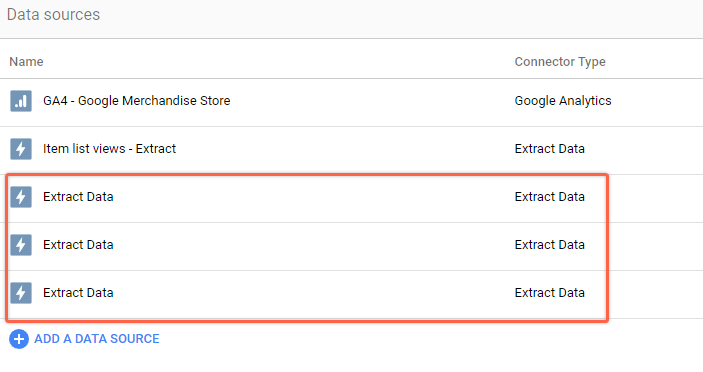The image size is (703, 372).
Task: Select the third Extract Data source name
Action: click(78, 293)
